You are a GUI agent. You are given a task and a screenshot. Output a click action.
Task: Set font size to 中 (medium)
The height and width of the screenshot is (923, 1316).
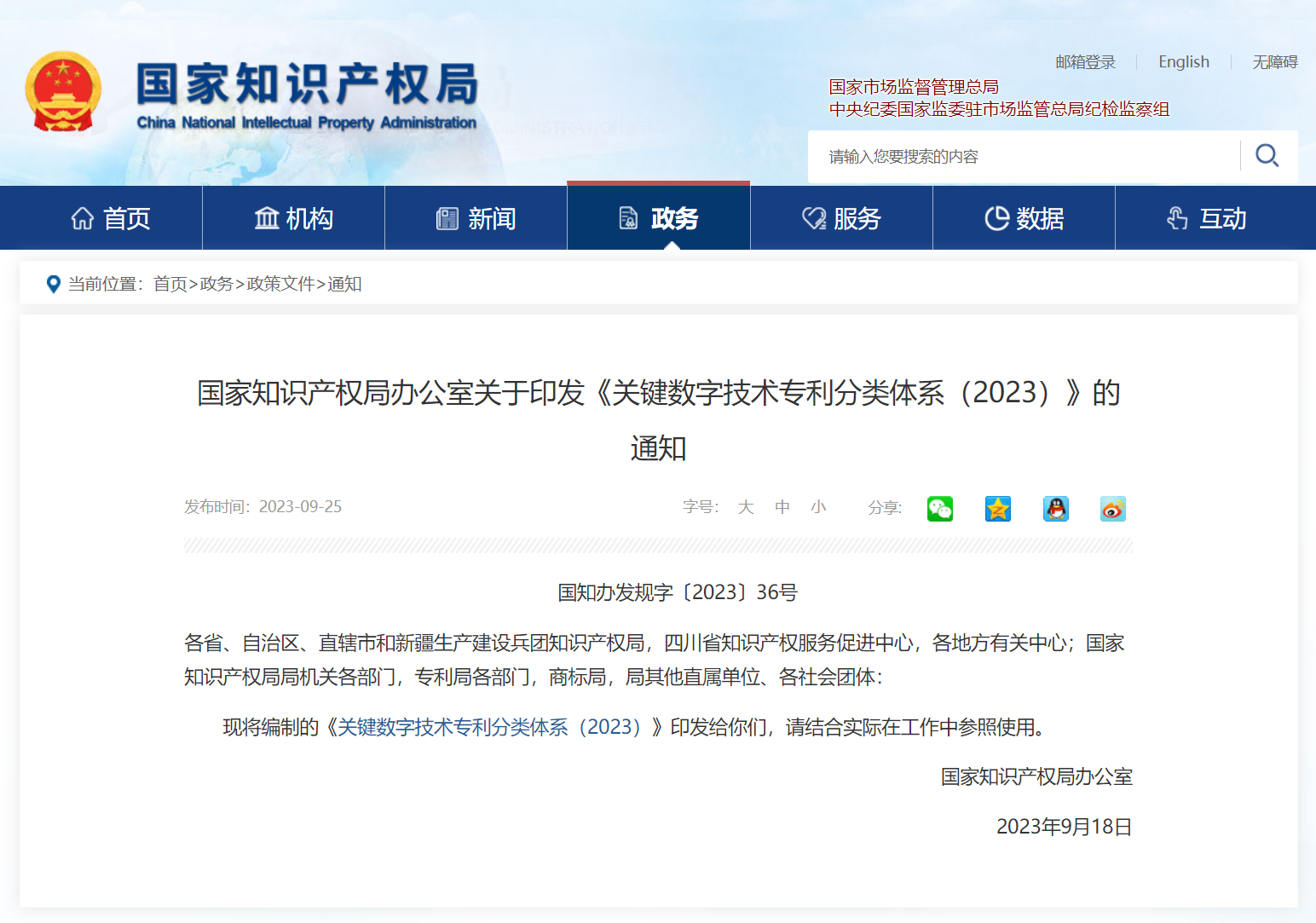tap(782, 507)
